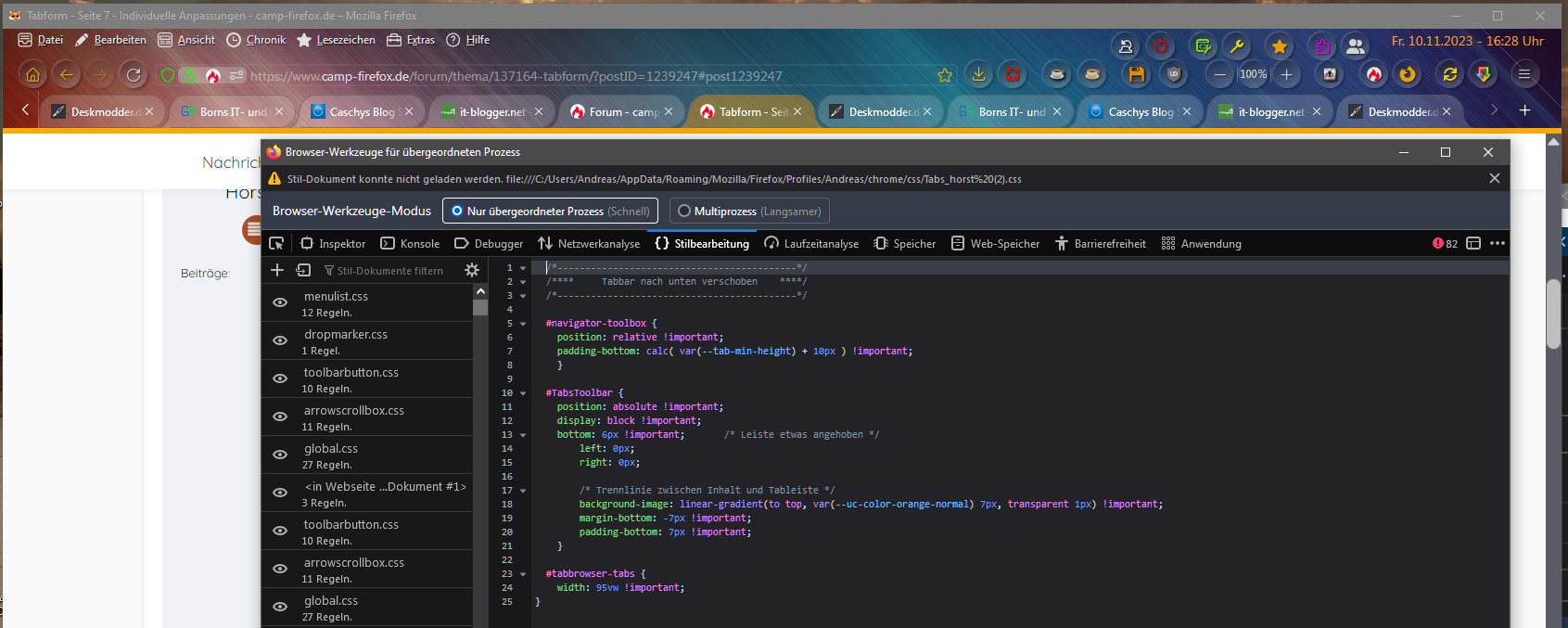The height and width of the screenshot is (628, 1568).
Task: Collapse the #tabbrowser-tabs rule at line 23
Action: 523,574
